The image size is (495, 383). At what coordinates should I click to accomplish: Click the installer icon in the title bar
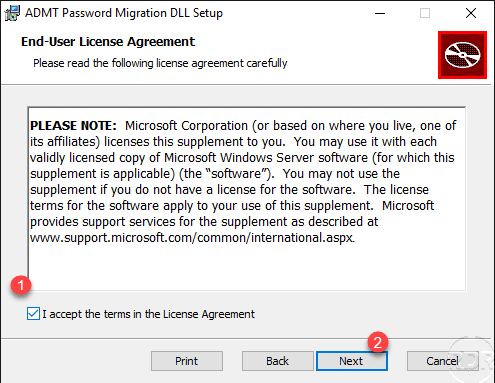12,13
